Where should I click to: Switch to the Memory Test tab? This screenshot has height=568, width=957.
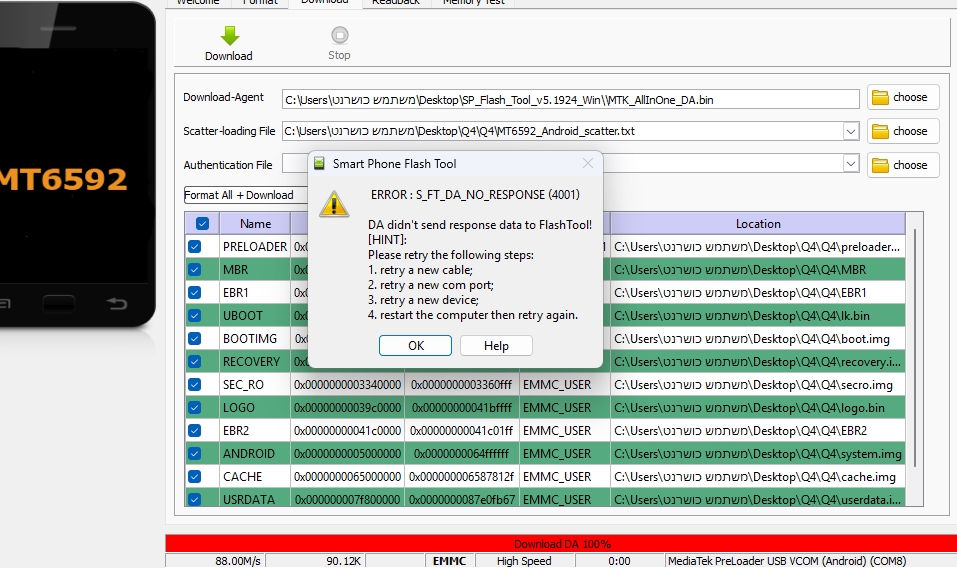click(475, 2)
